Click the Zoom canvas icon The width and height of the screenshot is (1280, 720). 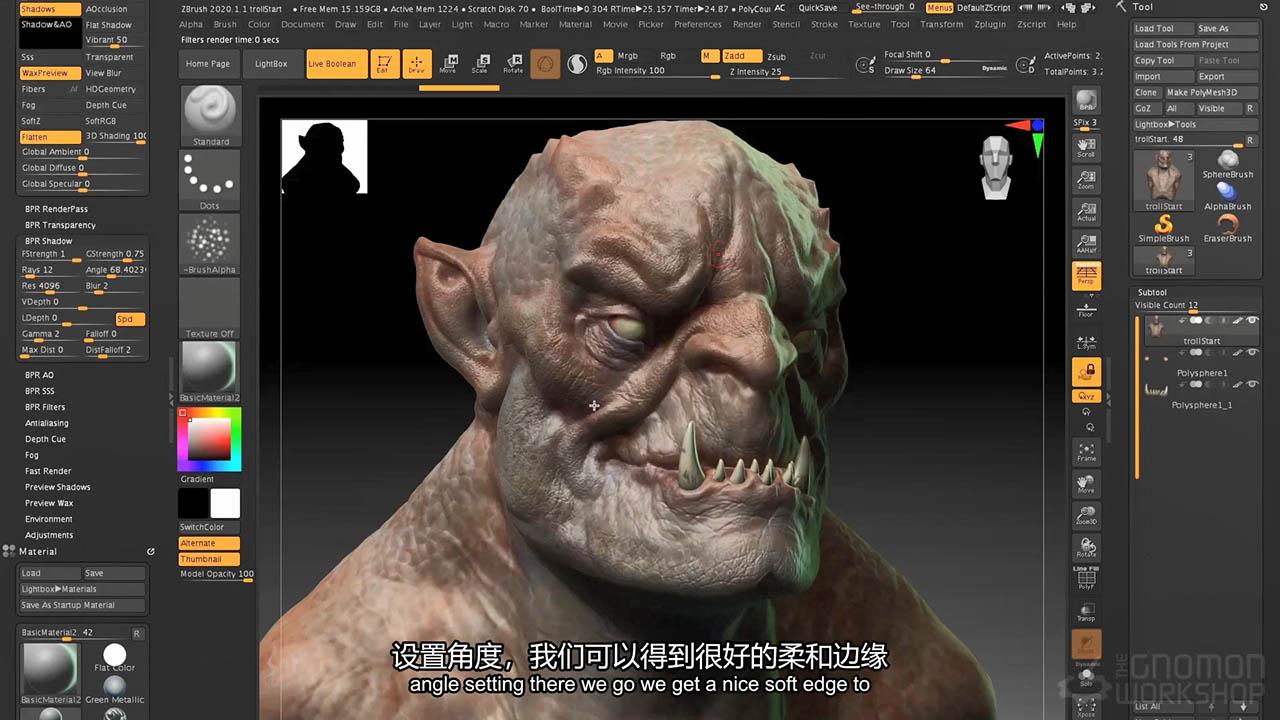click(x=1086, y=180)
